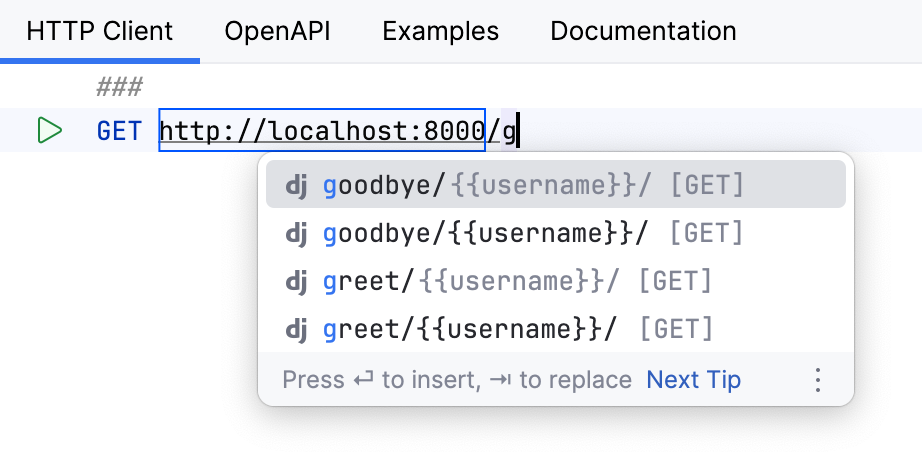Pick the first greet/{{username}}/ completion entry
The width and height of the screenshot is (922, 464).
pyautogui.click(x=517, y=281)
